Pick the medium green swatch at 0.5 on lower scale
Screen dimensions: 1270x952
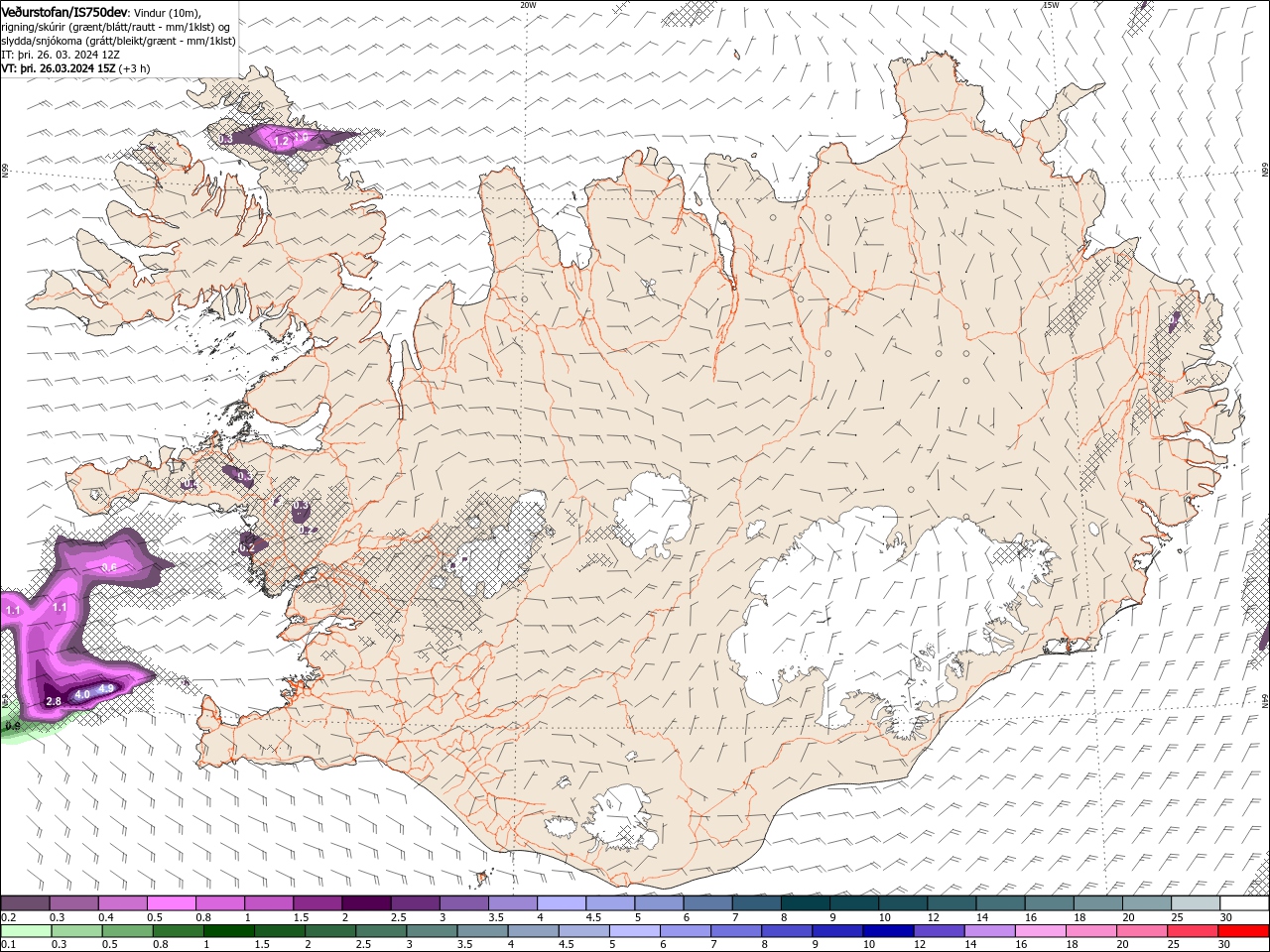(x=128, y=931)
